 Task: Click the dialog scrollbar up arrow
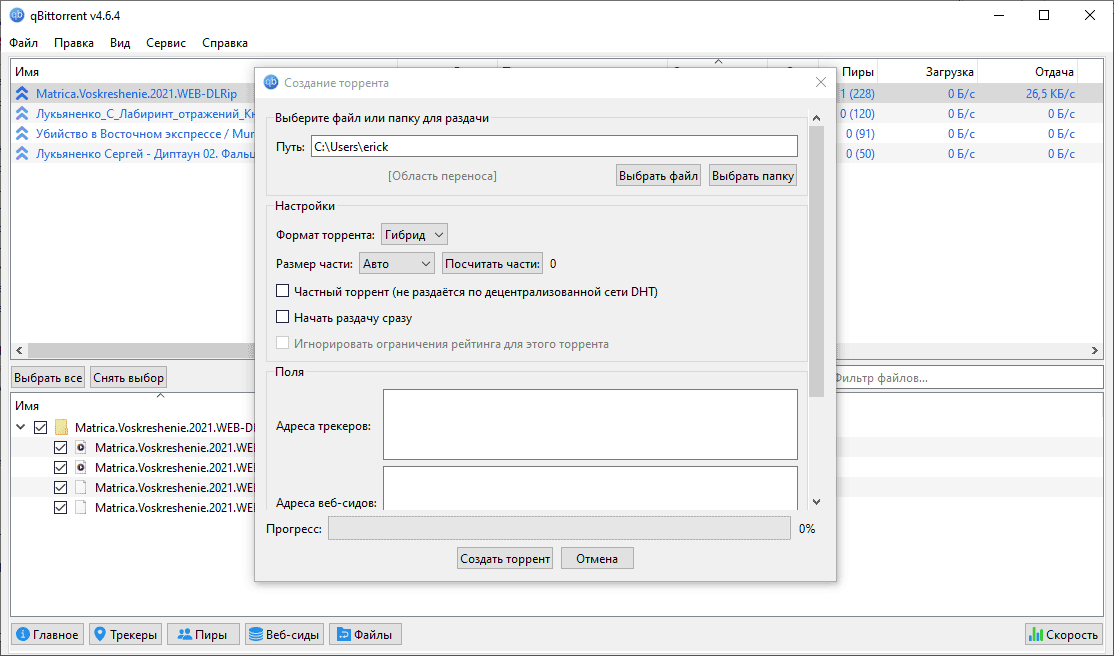click(x=816, y=118)
